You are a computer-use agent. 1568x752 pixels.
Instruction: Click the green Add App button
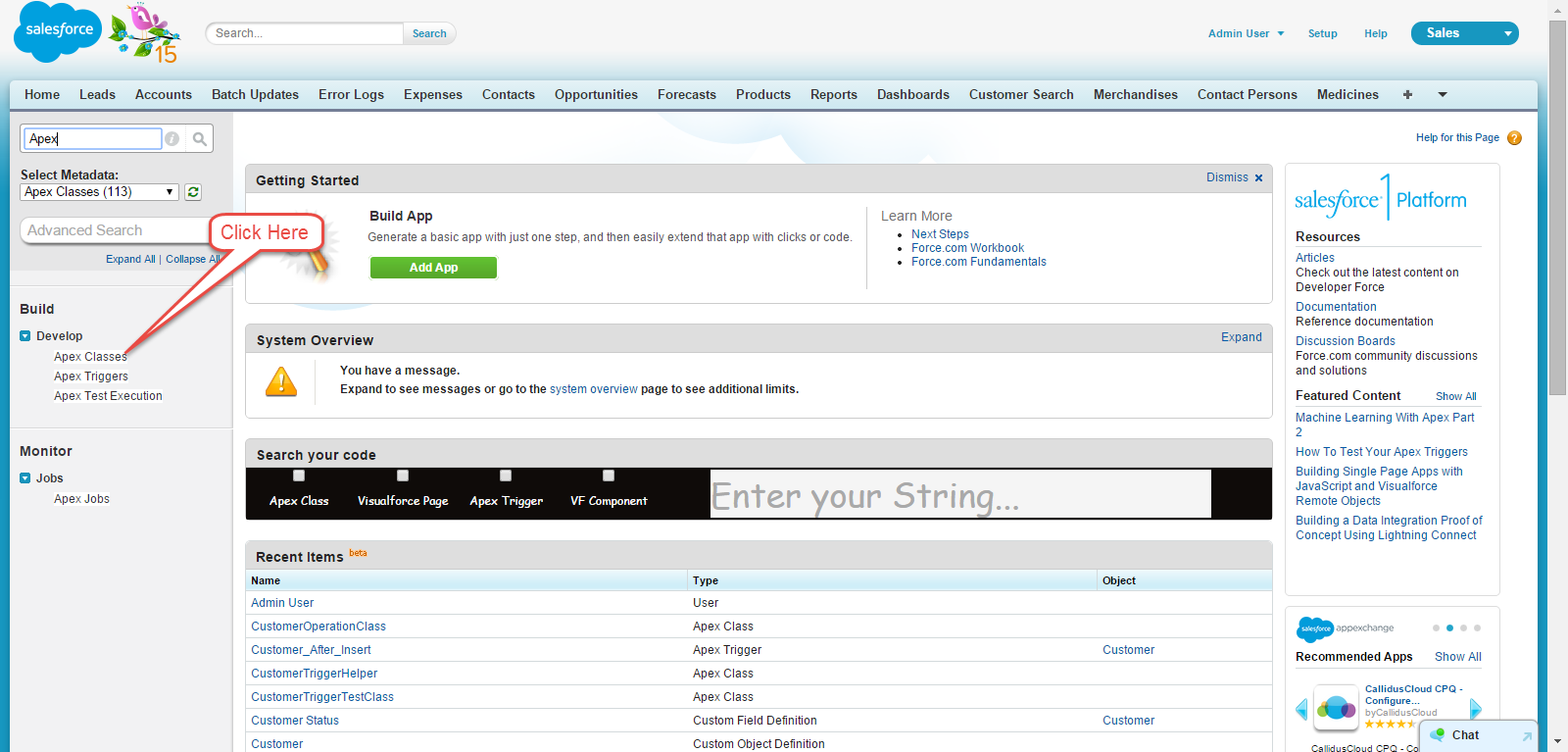(433, 268)
